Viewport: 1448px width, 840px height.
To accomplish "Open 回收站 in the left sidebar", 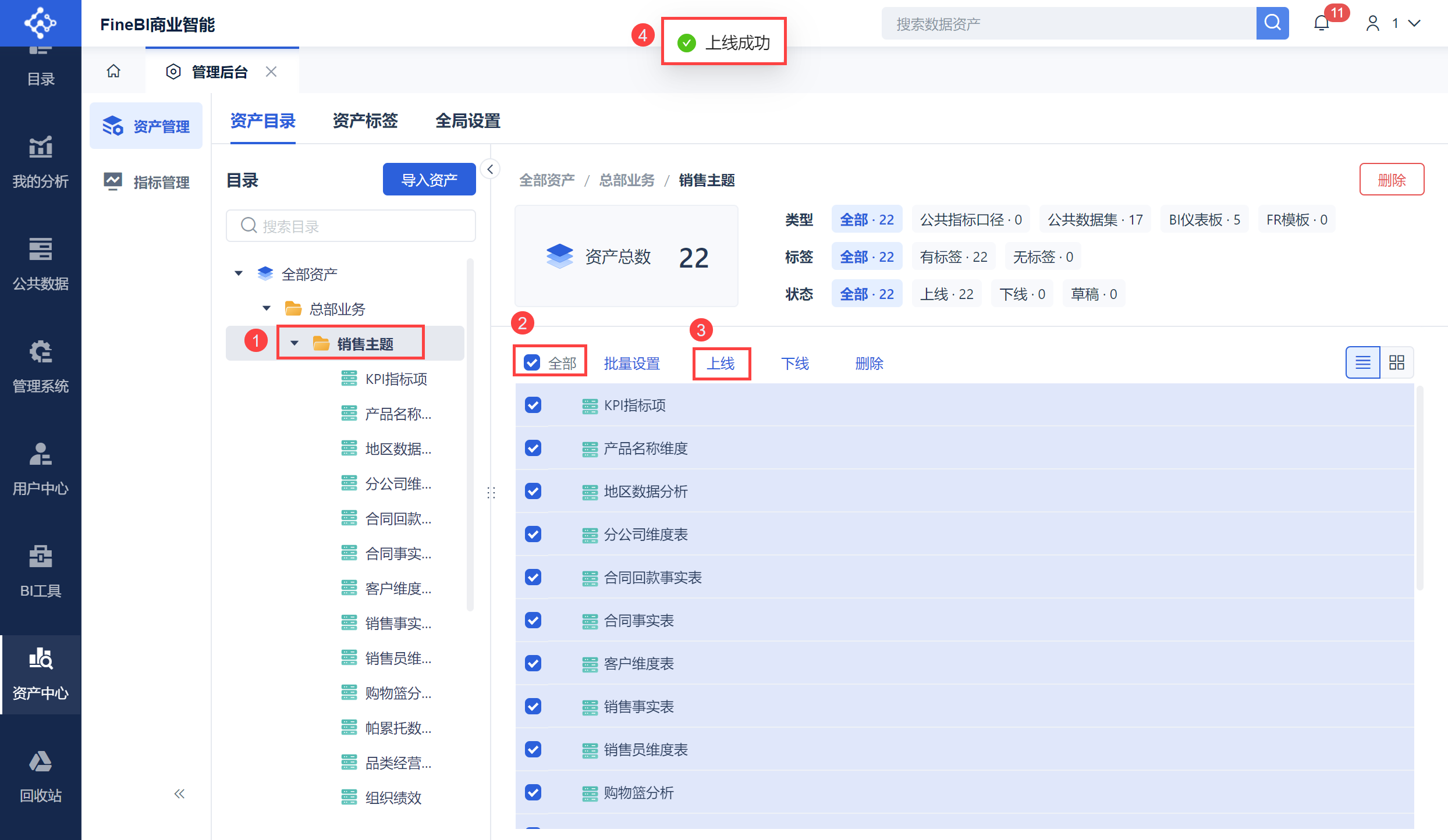I will pos(41,776).
